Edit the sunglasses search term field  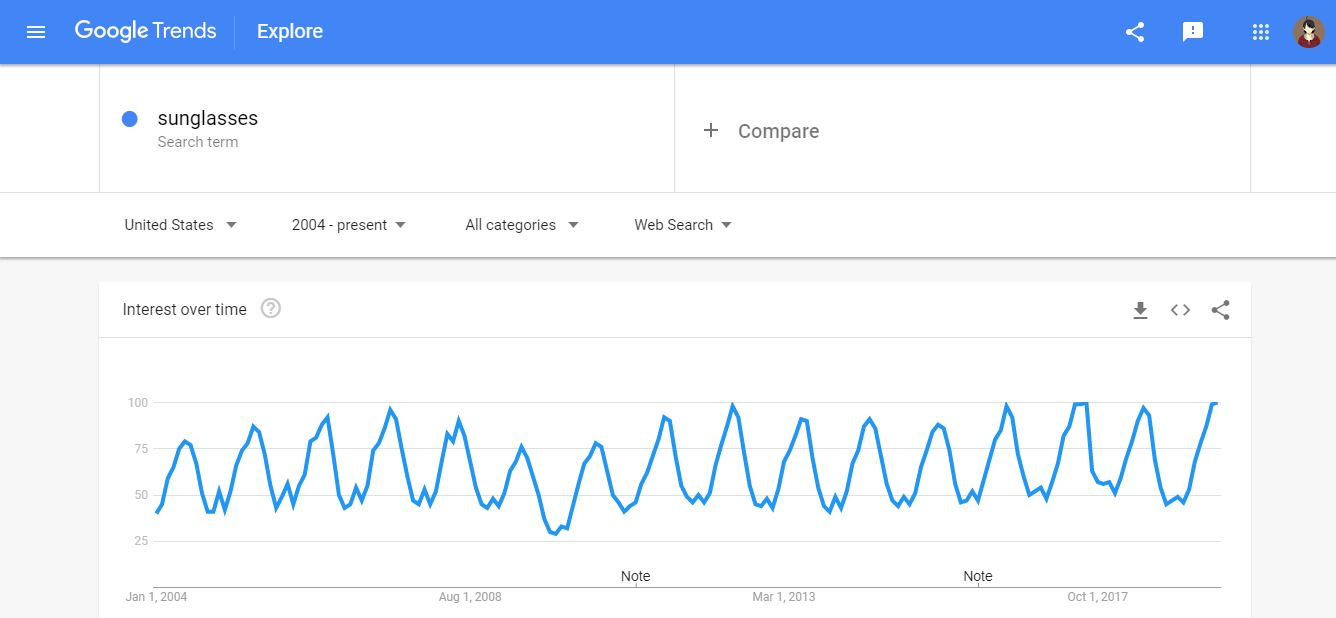pyautogui.click(x=208, y=119)
